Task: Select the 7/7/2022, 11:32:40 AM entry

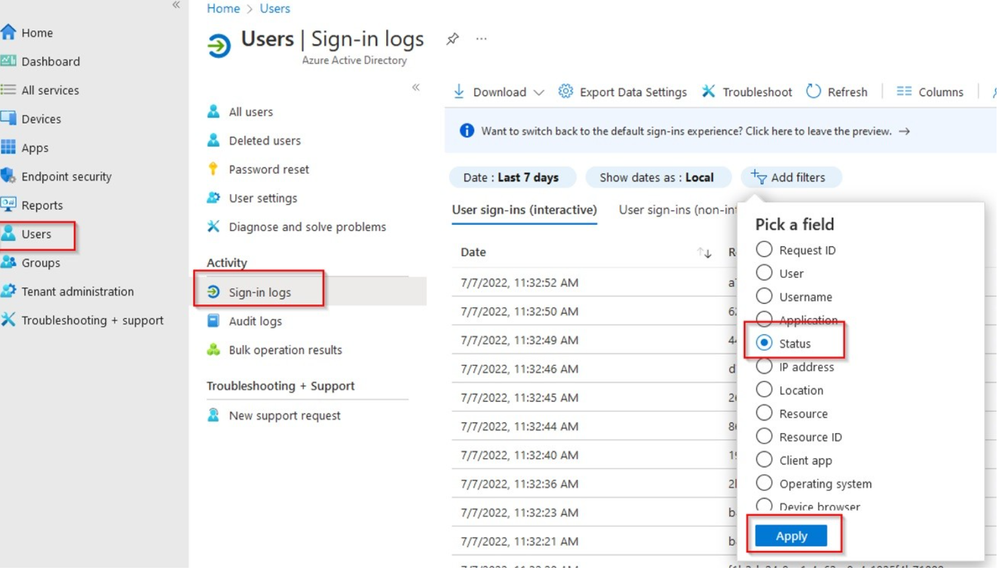Action: (x=594, y=455)
